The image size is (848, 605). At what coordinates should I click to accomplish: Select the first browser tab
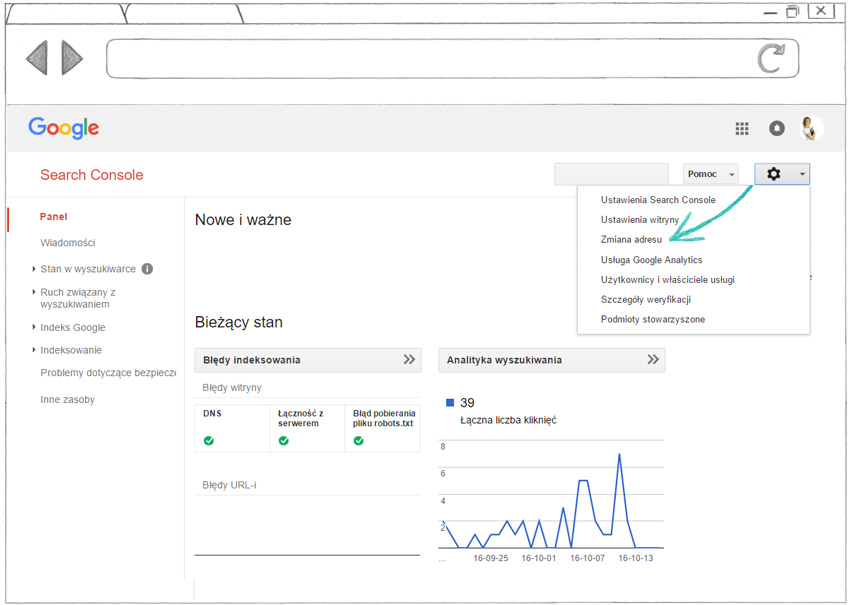pos(66,14)
